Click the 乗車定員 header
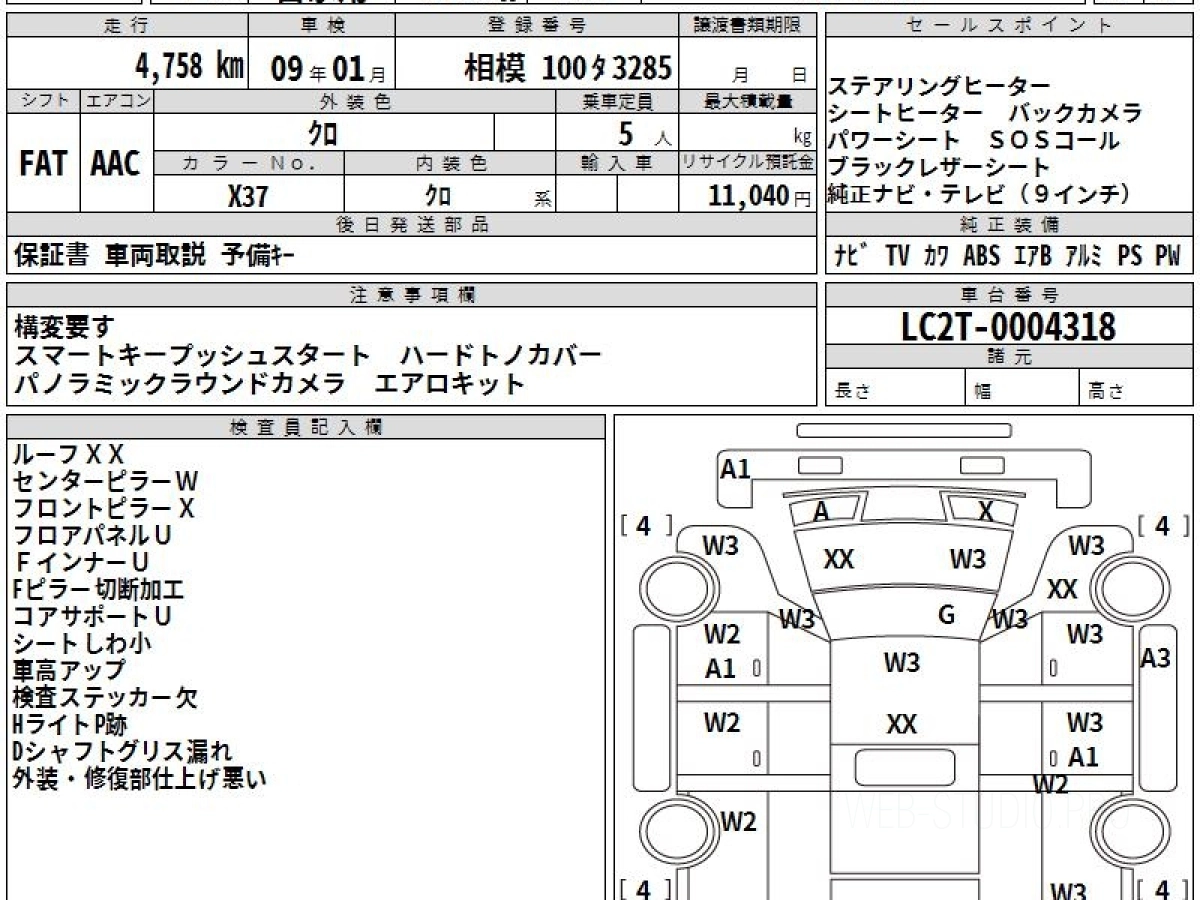This screenshot has height=900, width=1200. 618,101
